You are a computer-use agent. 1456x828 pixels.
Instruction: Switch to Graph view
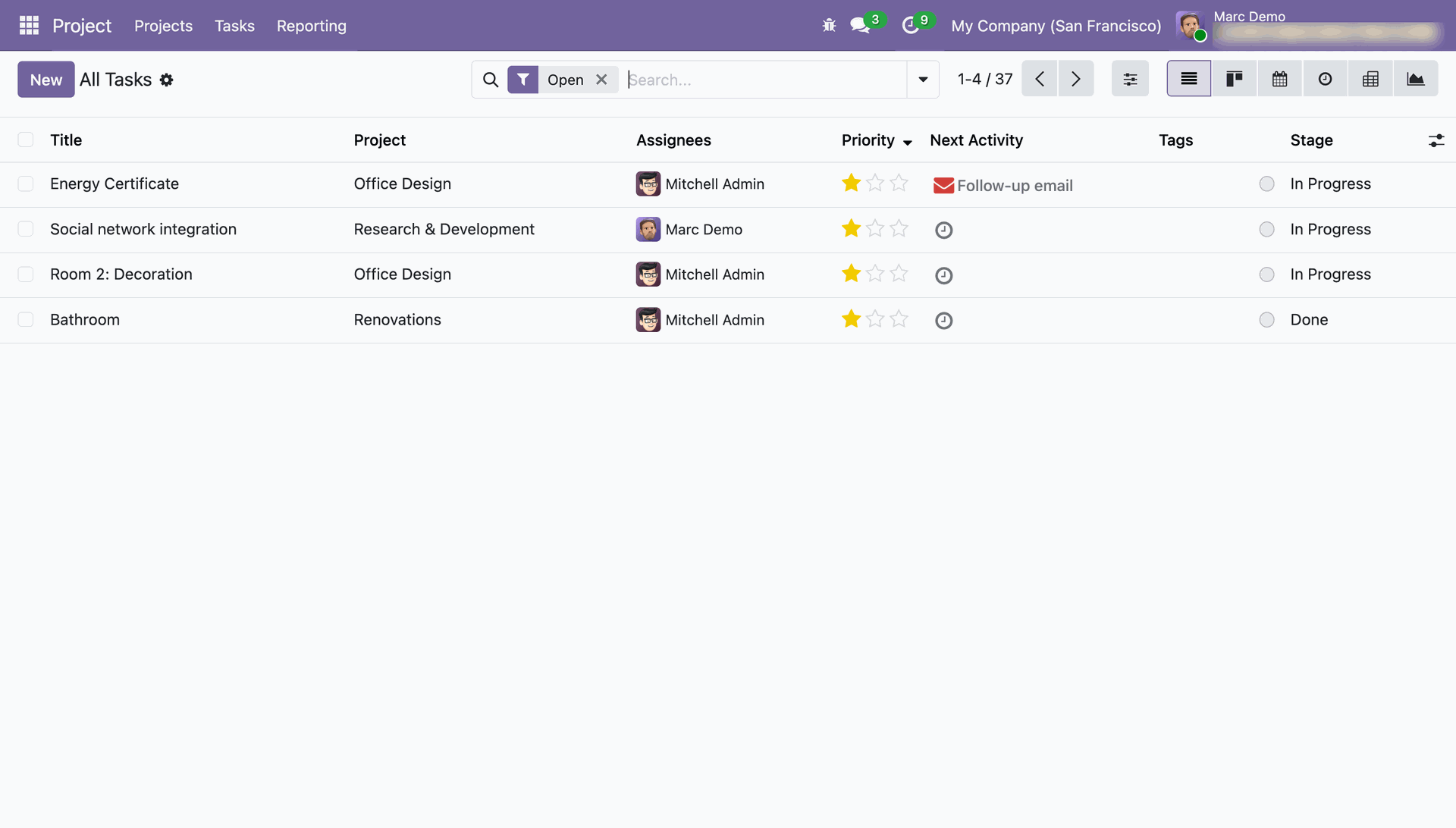(1415, 79)
